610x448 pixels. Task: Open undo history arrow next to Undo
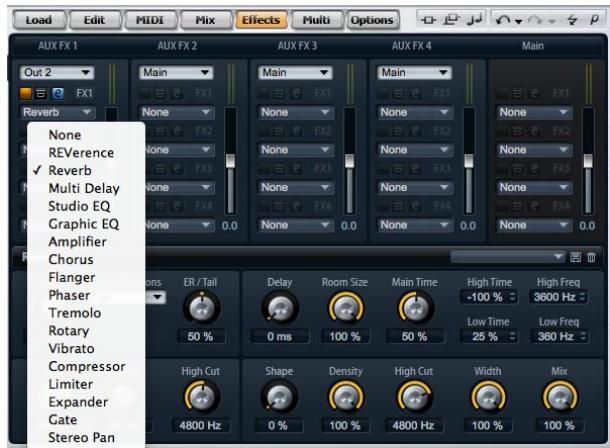[x=519, y=21]
